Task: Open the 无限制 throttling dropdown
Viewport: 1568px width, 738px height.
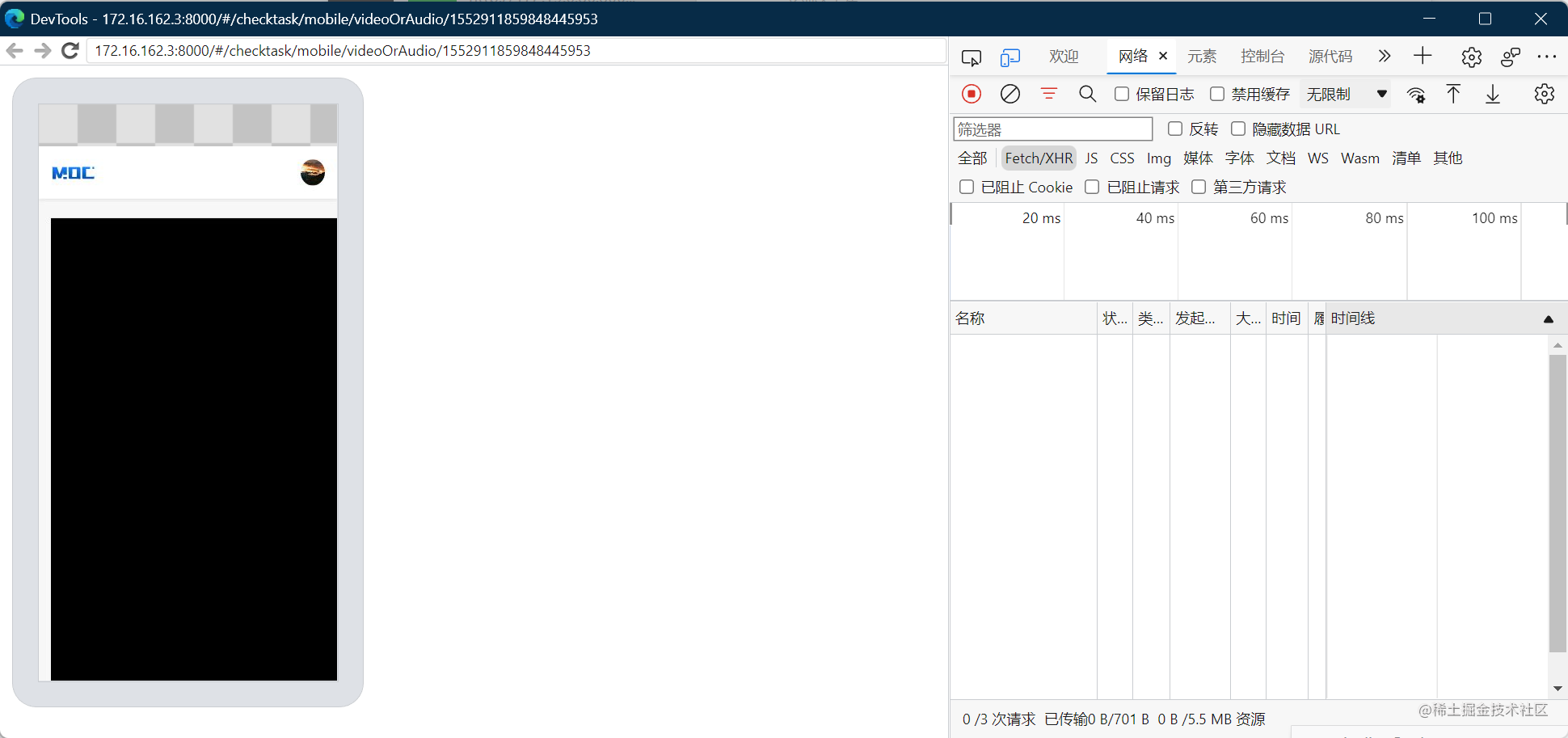Action: point(1347,94)
